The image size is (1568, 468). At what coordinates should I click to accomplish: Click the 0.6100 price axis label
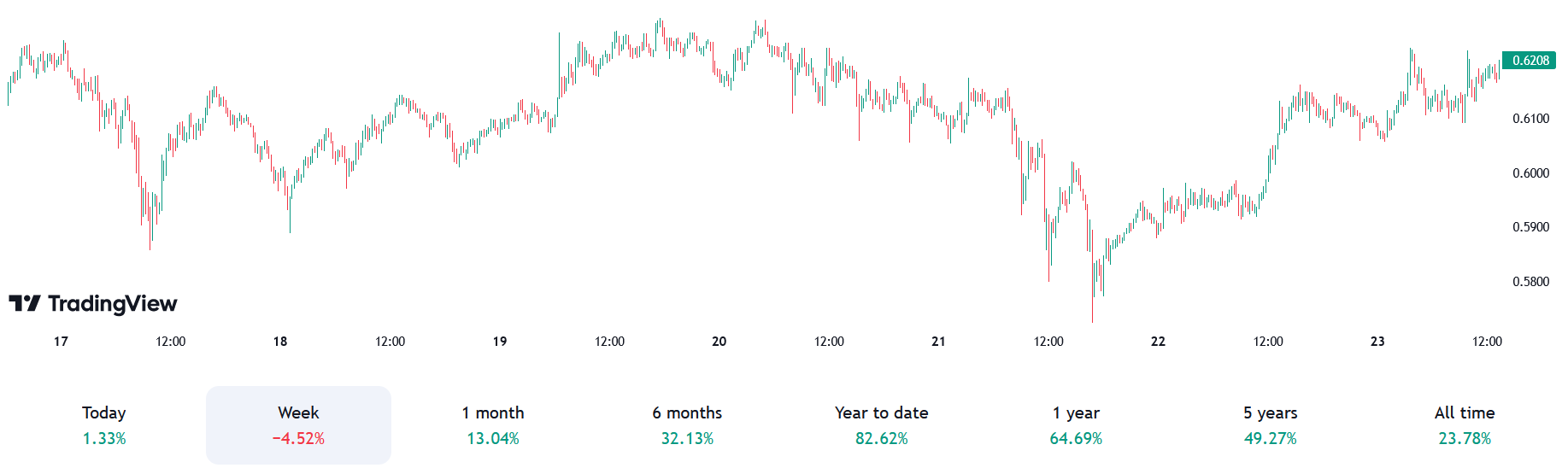pyautogui.click(x=1530, y=119)
